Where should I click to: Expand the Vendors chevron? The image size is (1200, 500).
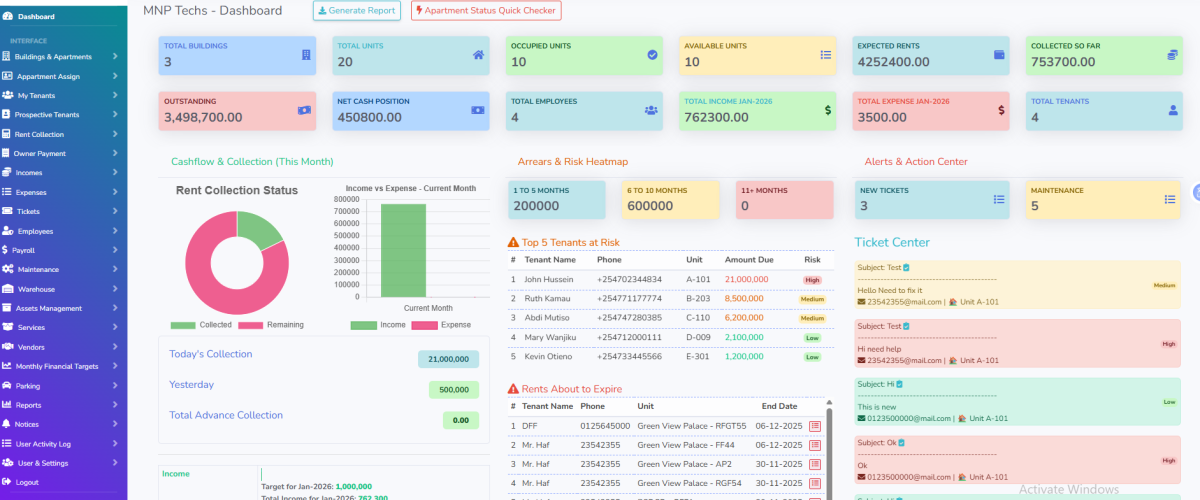115,347
